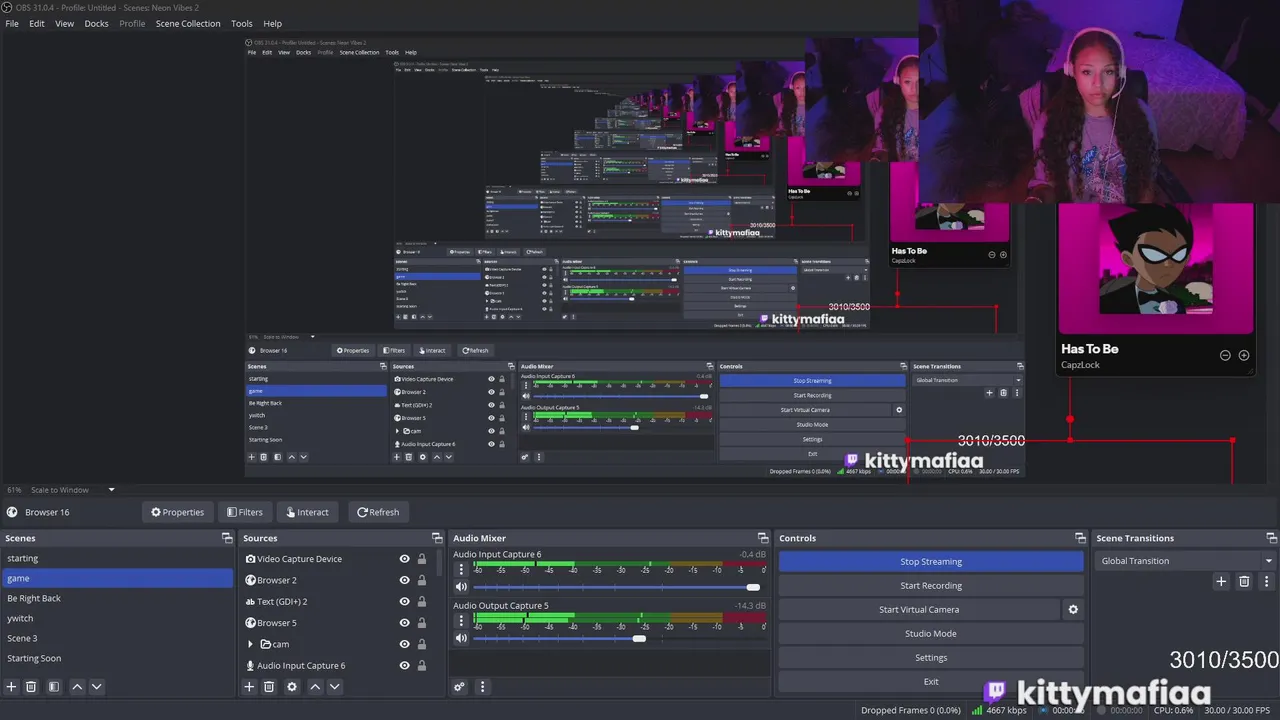Mute Audio Input Capture 6 speaker

pyautogui.click(x=461, y=587)
